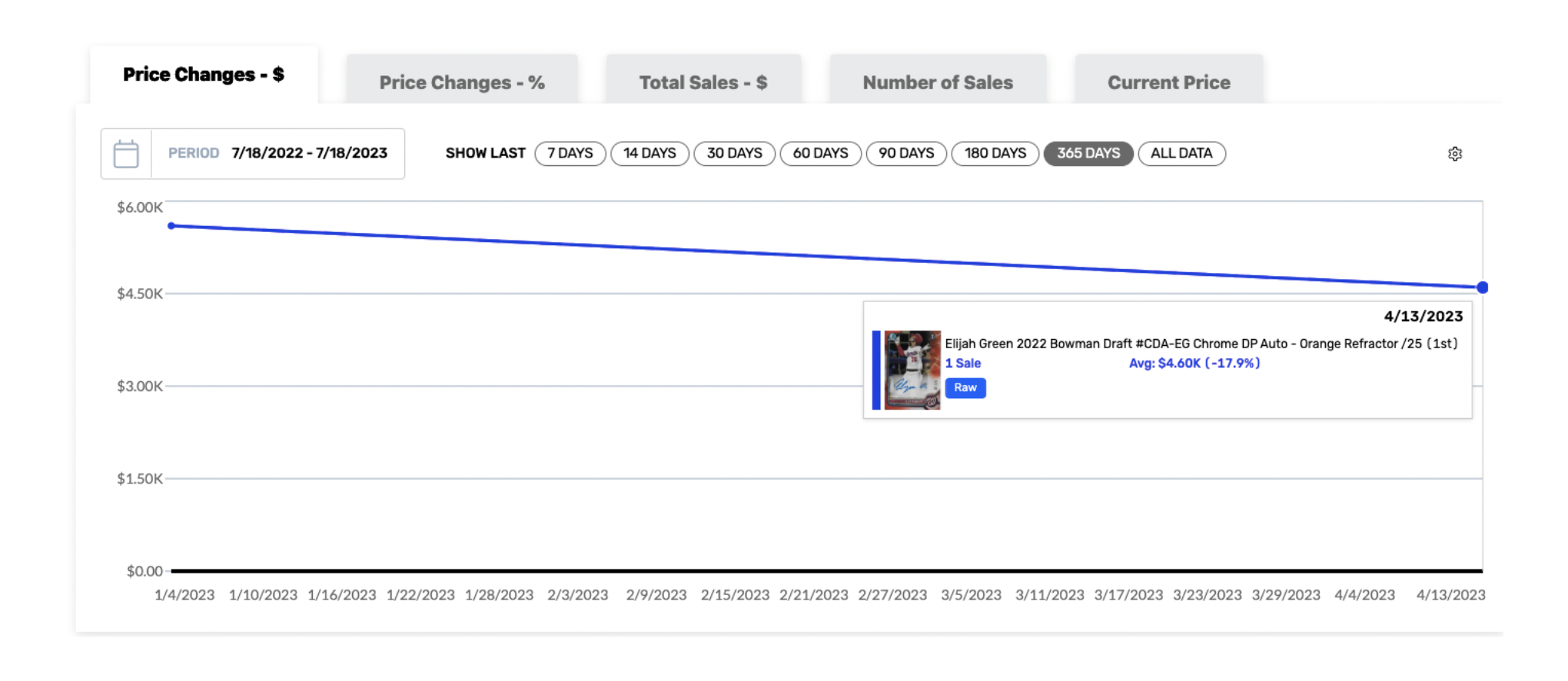This screenshot has width=1568, height=681.
Task: Select the 14 DAYS range pill
Action: pos(649,153)
